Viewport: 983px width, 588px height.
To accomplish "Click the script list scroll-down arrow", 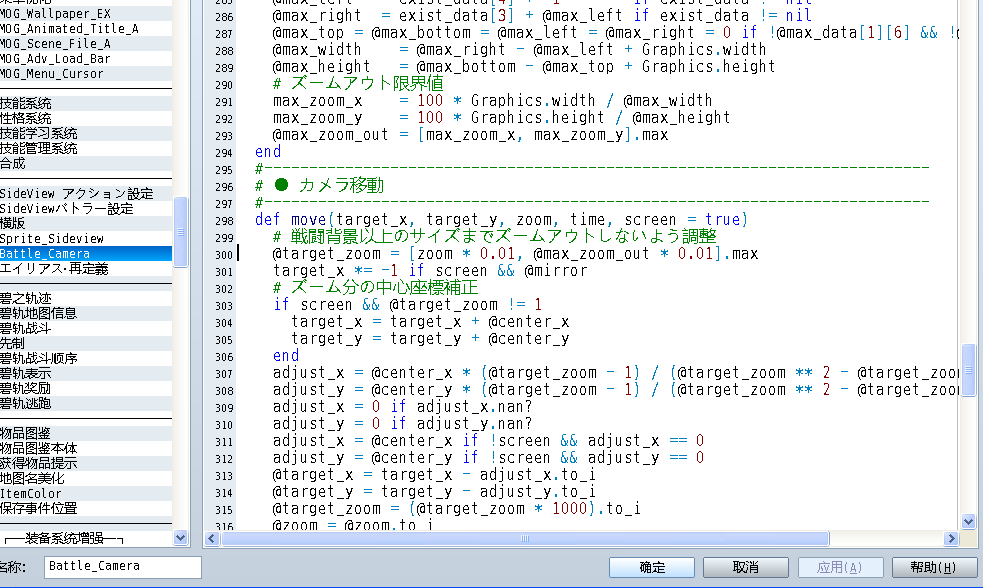I will point(181,538).
